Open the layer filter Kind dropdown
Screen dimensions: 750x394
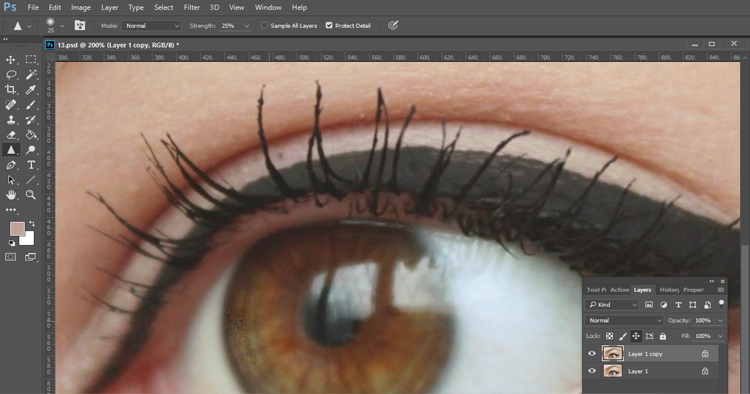613,305
